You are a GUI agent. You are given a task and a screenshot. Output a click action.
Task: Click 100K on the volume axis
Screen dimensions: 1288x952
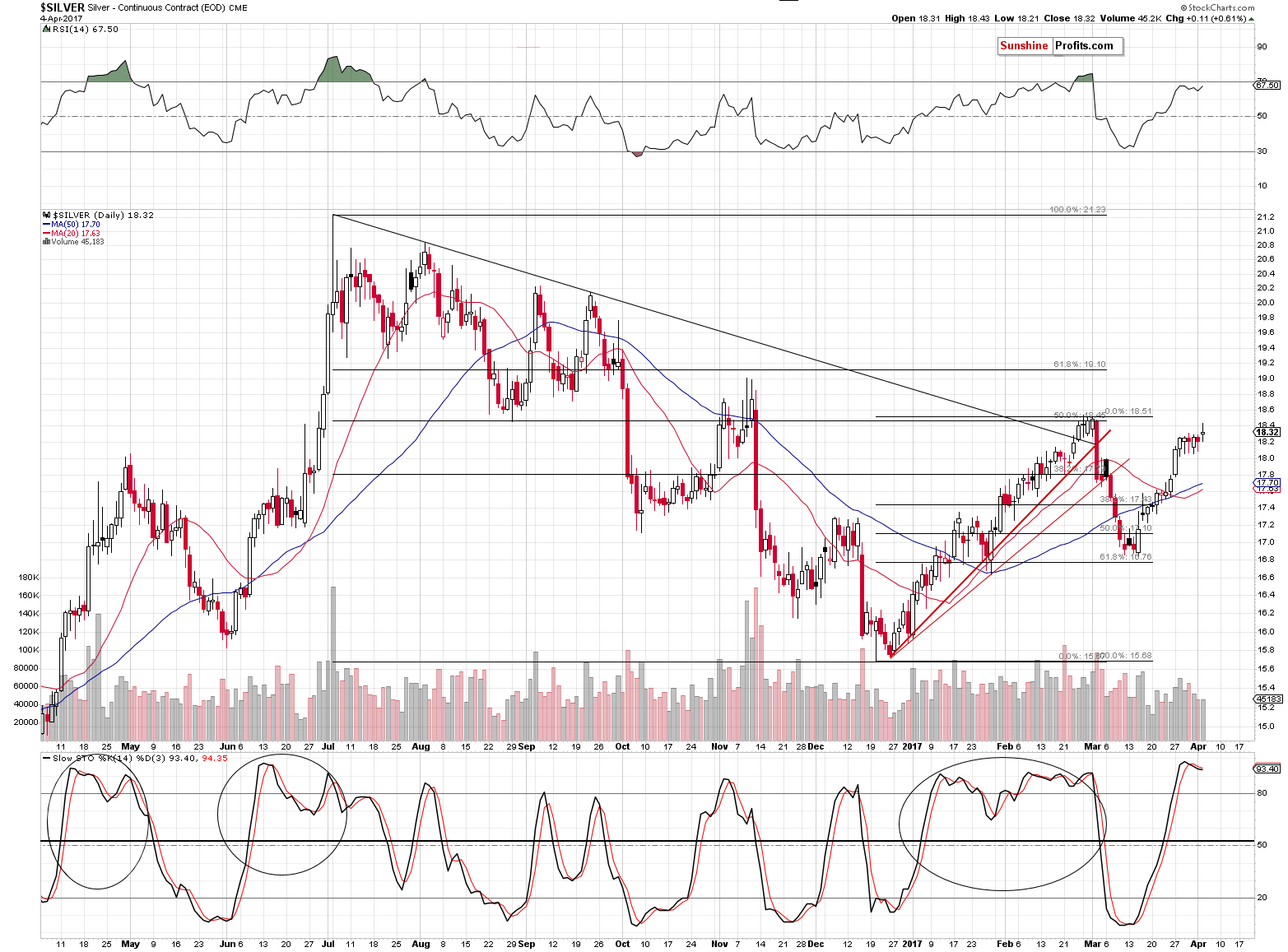point(28,650)
